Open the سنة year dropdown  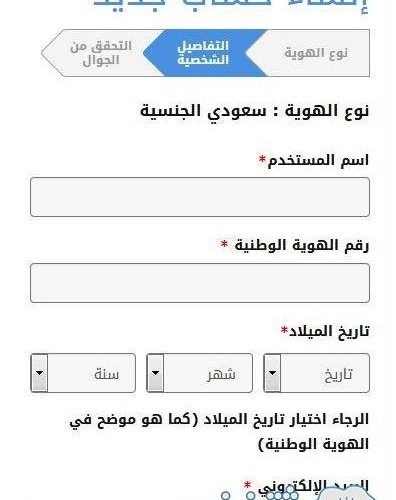pos(83,373)
